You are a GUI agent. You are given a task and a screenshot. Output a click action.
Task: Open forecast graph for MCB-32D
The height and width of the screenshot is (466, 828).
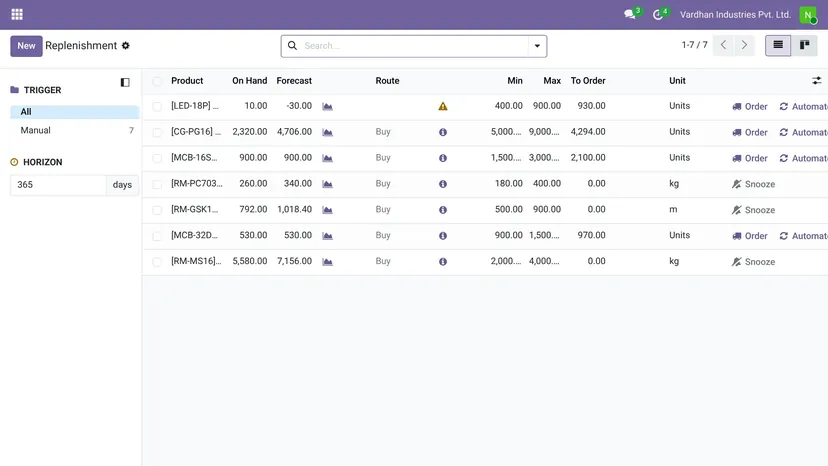tap(327, 236)
